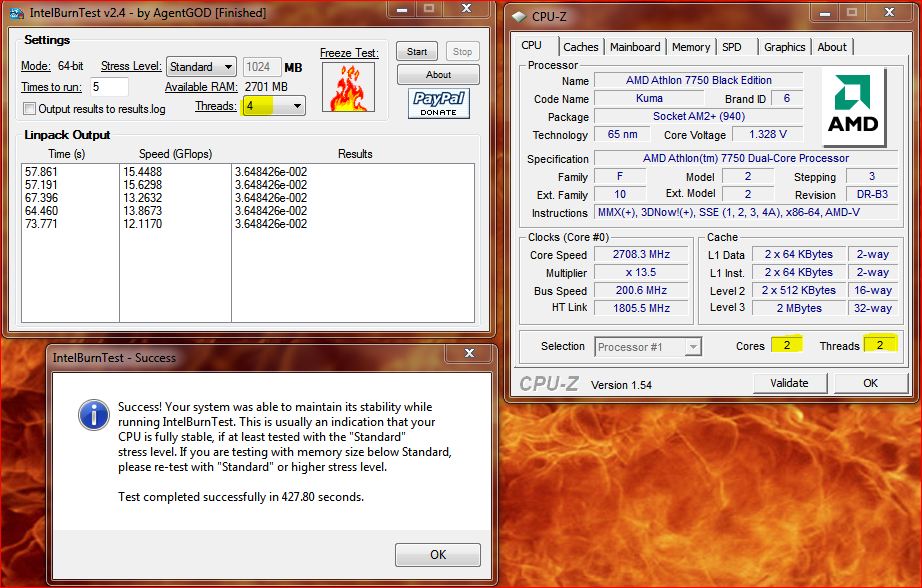The width and height of the screenshot is (922, 588).
Task: Click the Instructions value list
Action: pyautogui.click(x=746, y=212)
